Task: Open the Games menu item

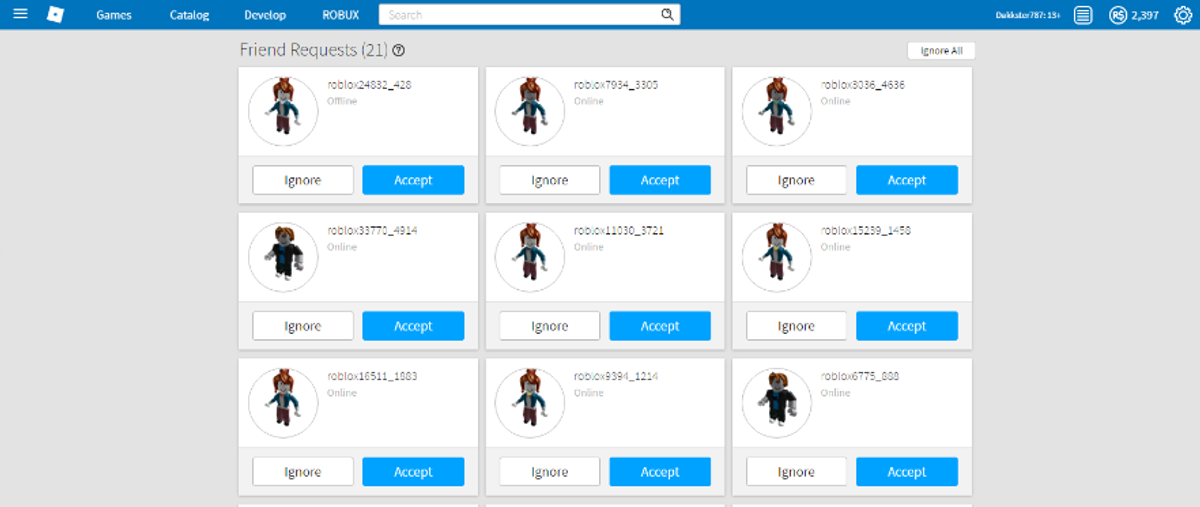Action: coord(114,15)
